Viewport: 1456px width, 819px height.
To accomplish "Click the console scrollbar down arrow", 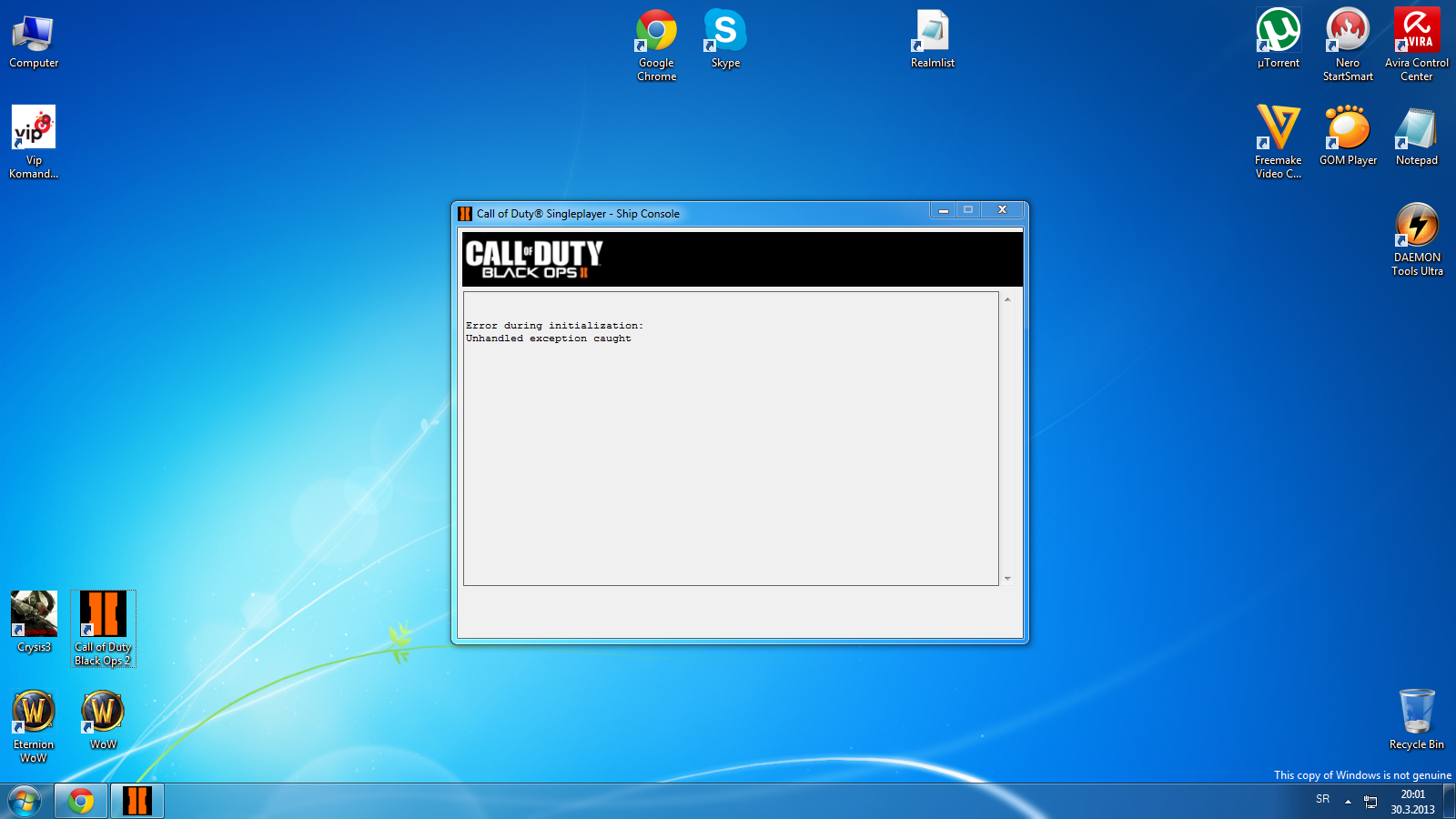I will click(x=1007, y=579).
